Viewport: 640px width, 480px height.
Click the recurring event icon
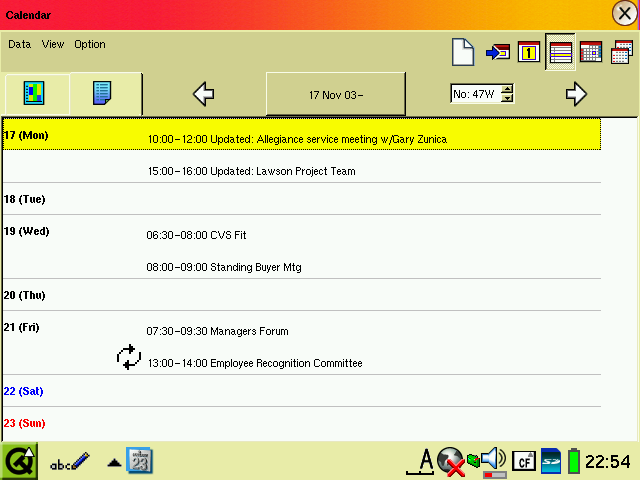(129, 357)
